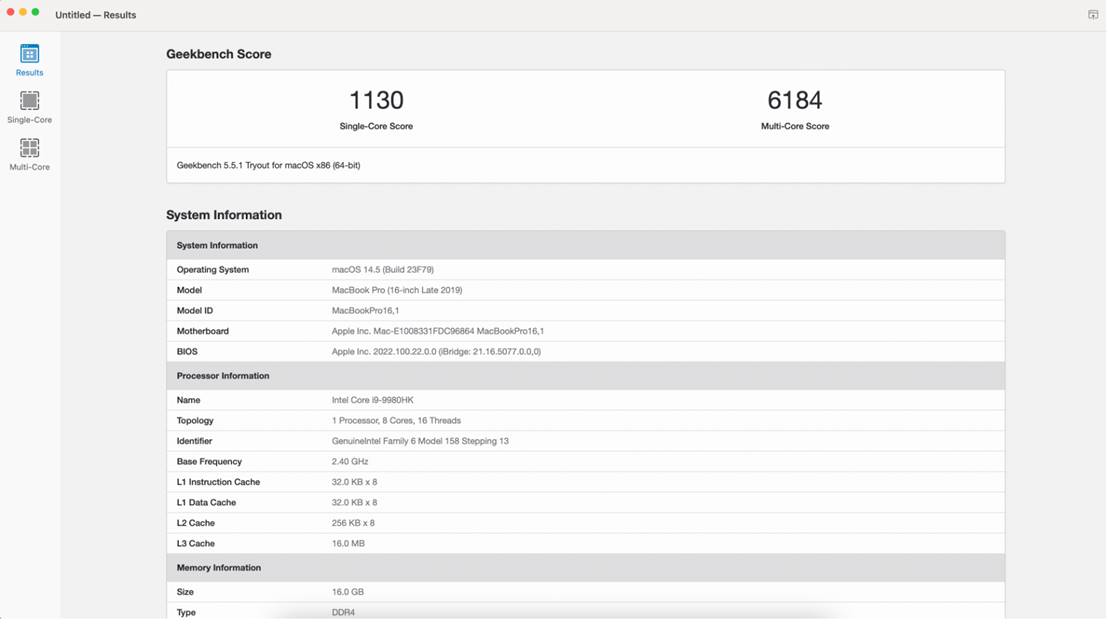Click the 'Operating System' row label
Screen dimensions: 1108x625
213,269
